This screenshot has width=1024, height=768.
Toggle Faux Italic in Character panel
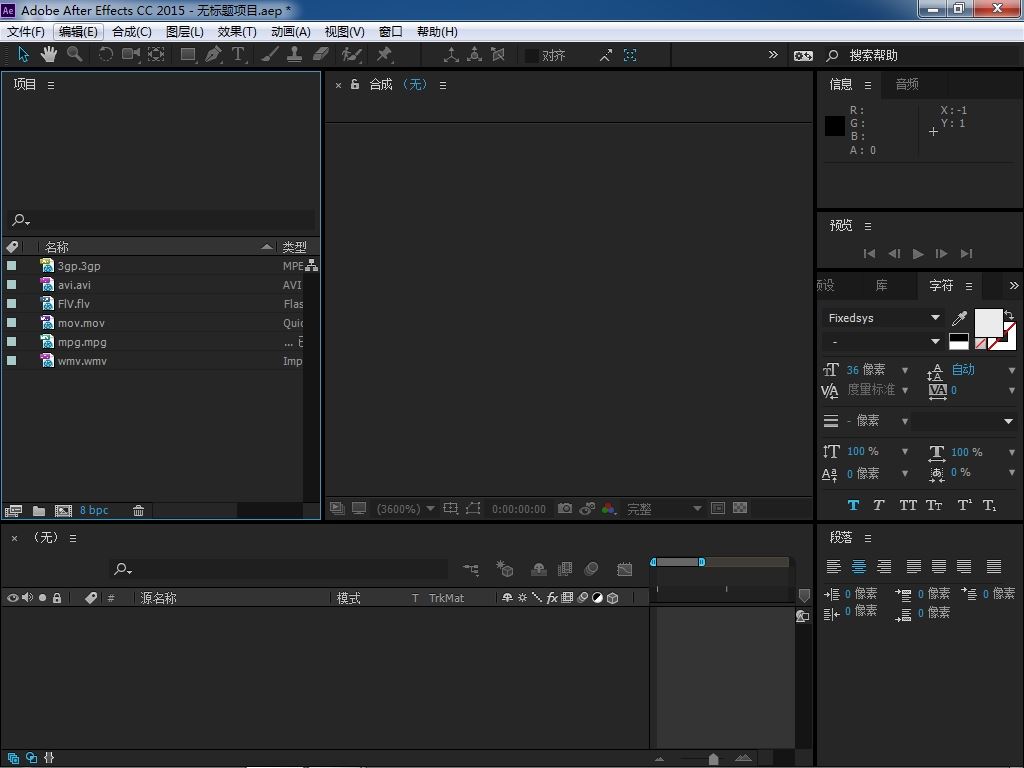pyautogui.click(x=879, y=505)
